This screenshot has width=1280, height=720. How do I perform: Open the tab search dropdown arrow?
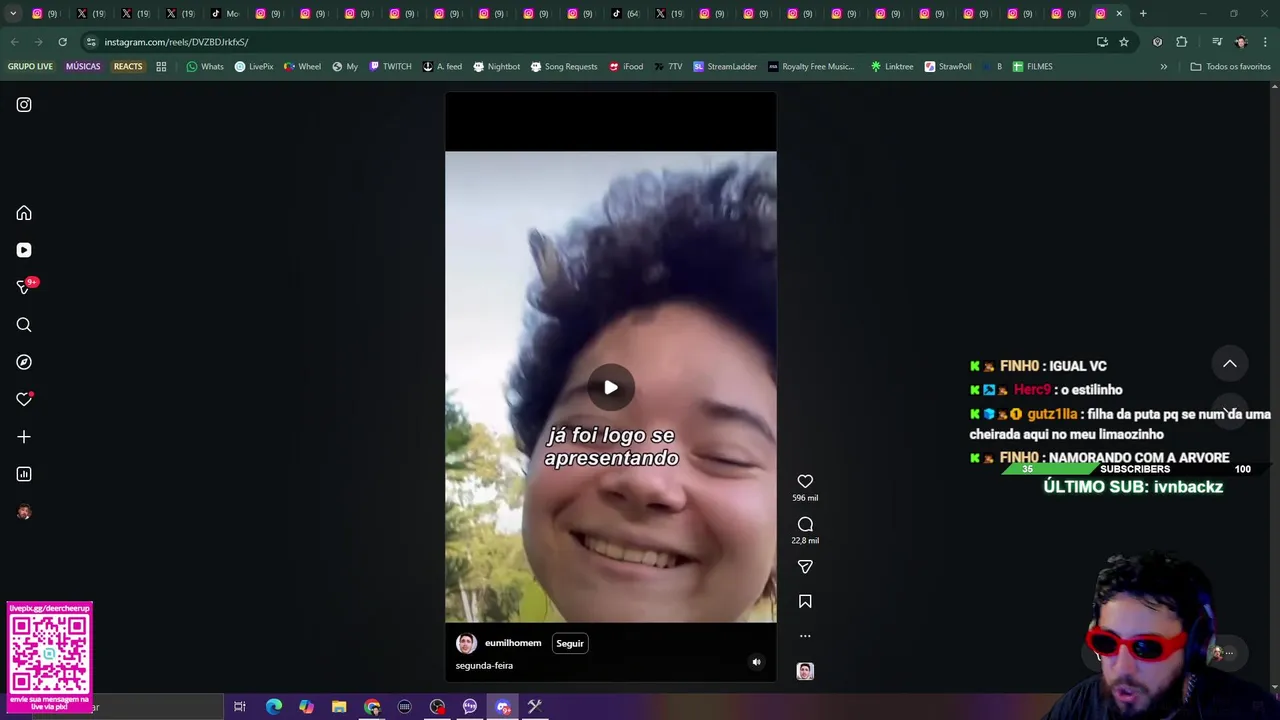click(x=13, y=14)
